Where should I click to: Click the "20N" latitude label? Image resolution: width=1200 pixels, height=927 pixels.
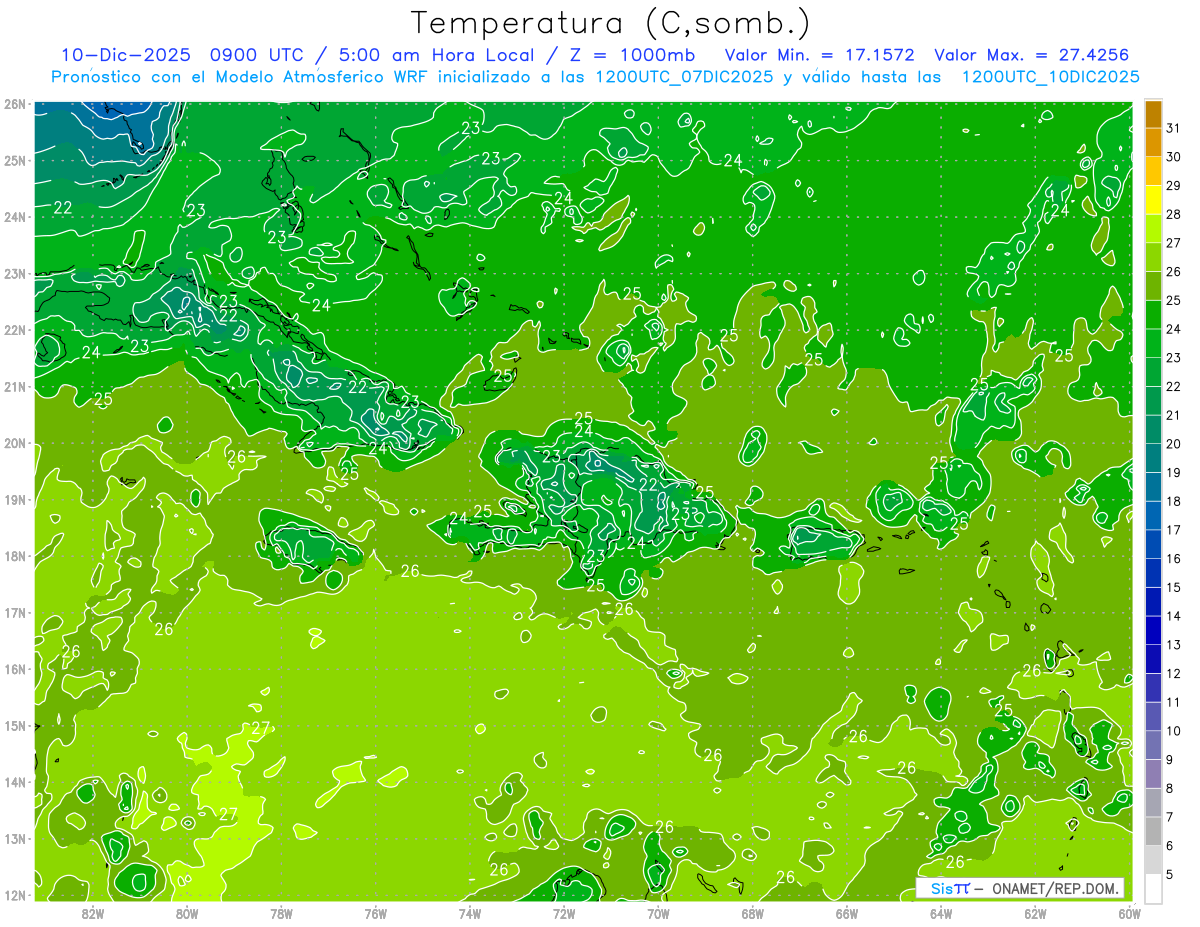point(14,443)
